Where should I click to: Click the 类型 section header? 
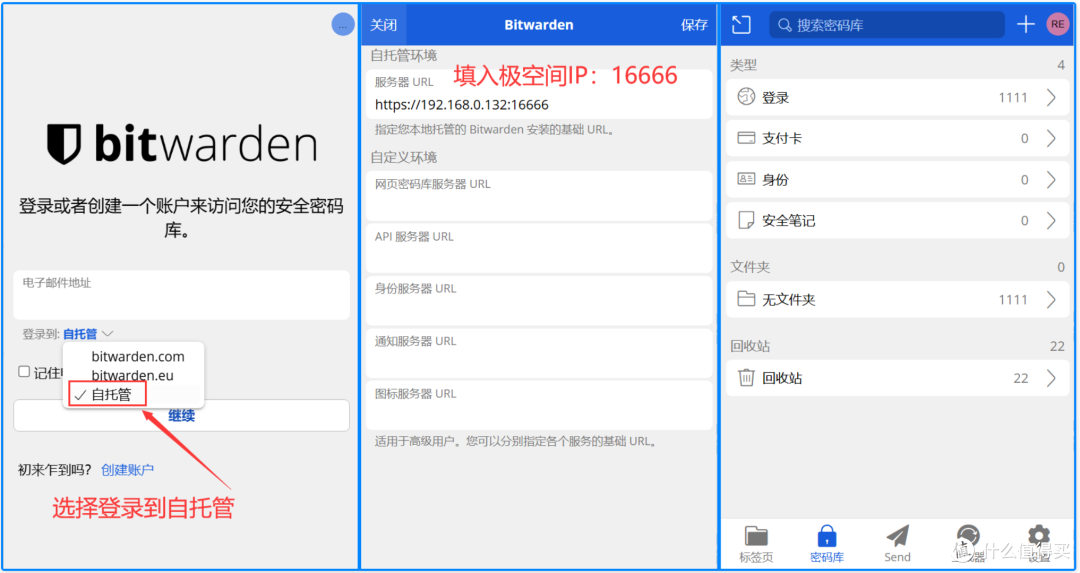click(x=743, y=65)
